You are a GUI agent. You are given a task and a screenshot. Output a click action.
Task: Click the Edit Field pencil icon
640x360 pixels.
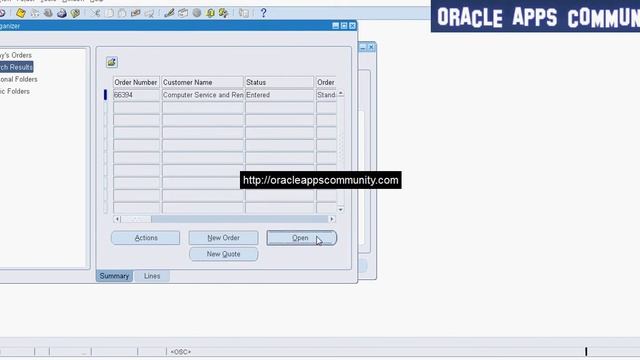click(x=169, y=13)
